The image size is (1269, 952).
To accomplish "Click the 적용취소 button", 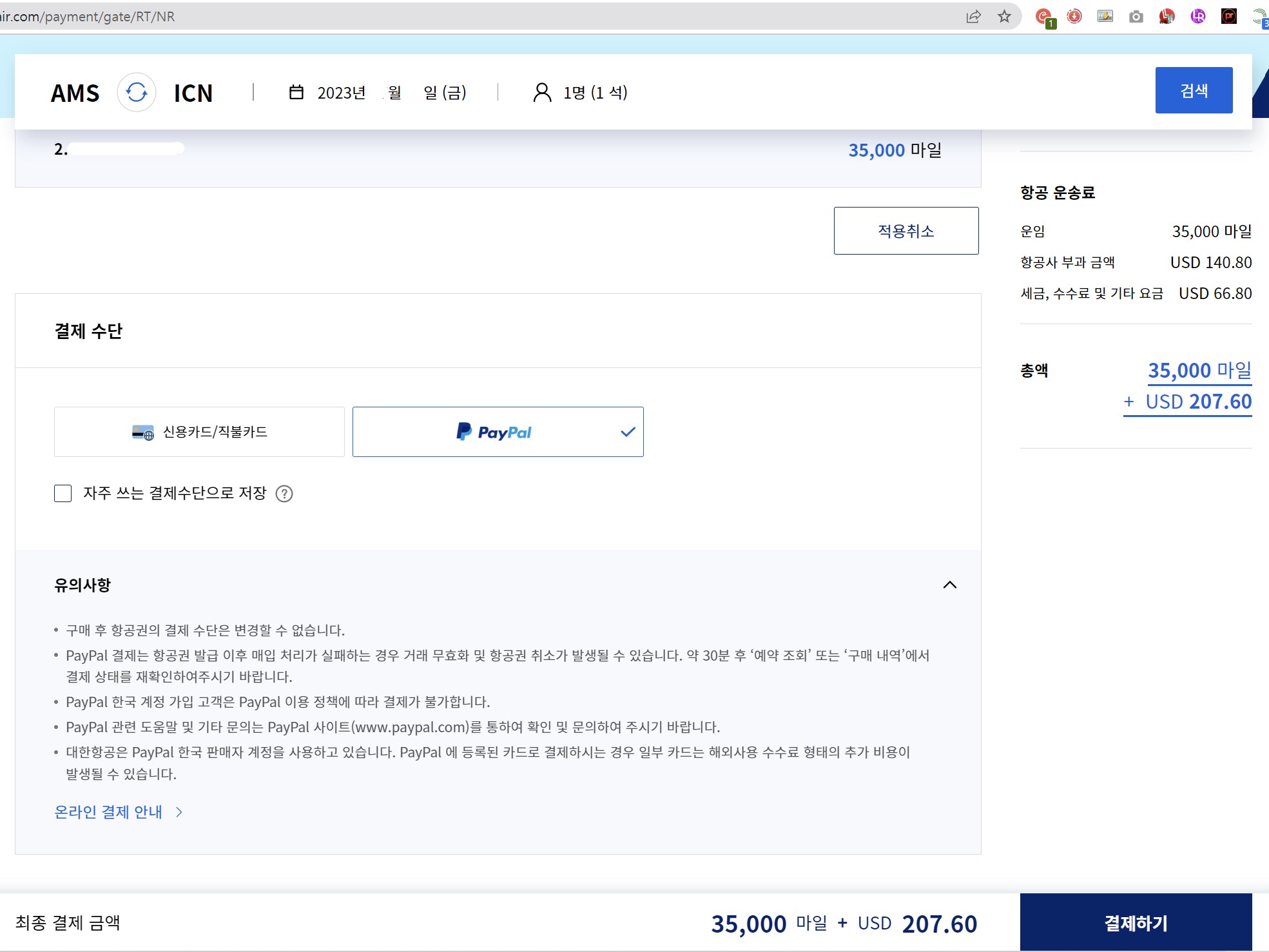I will point(906,231).
